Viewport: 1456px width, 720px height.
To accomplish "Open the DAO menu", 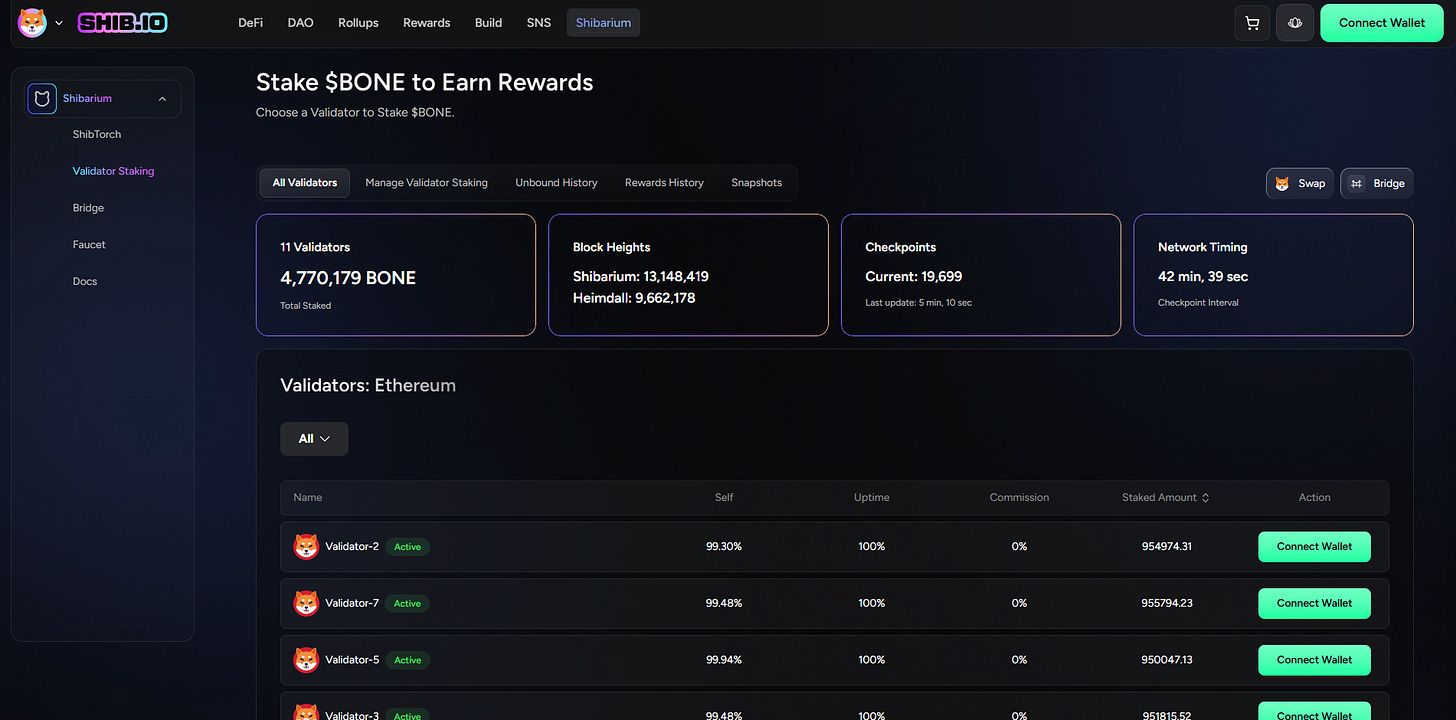I will tap(300, 22).
